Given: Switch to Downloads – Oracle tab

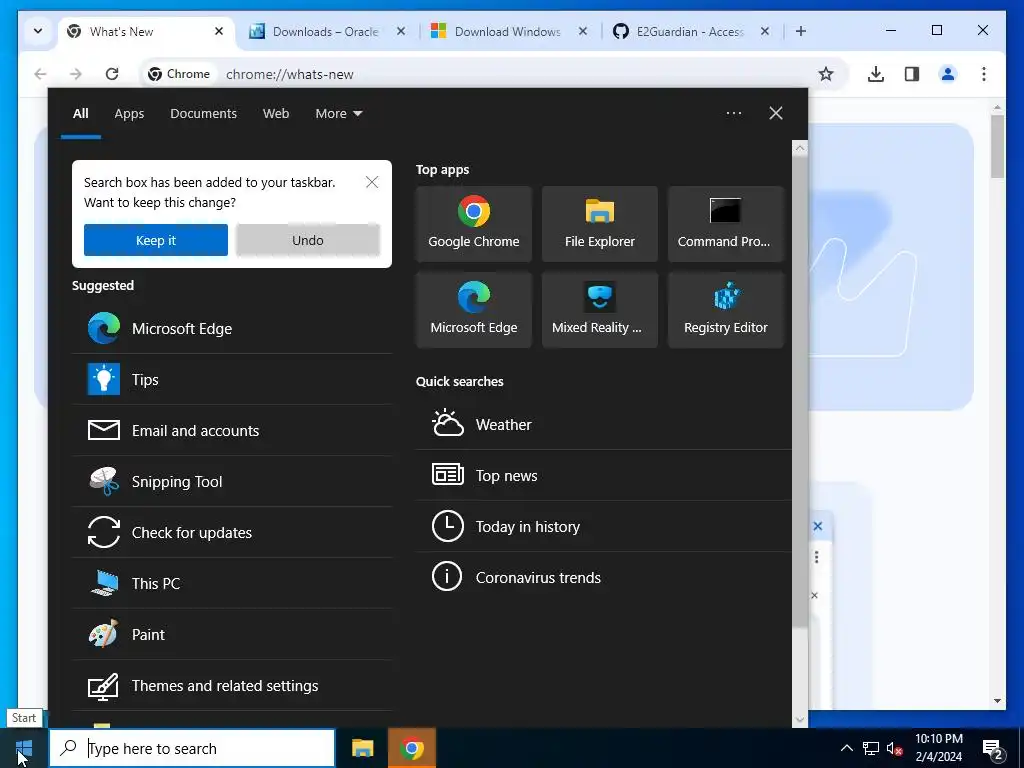Looking at the screenshot, I should tap(325, 31).
